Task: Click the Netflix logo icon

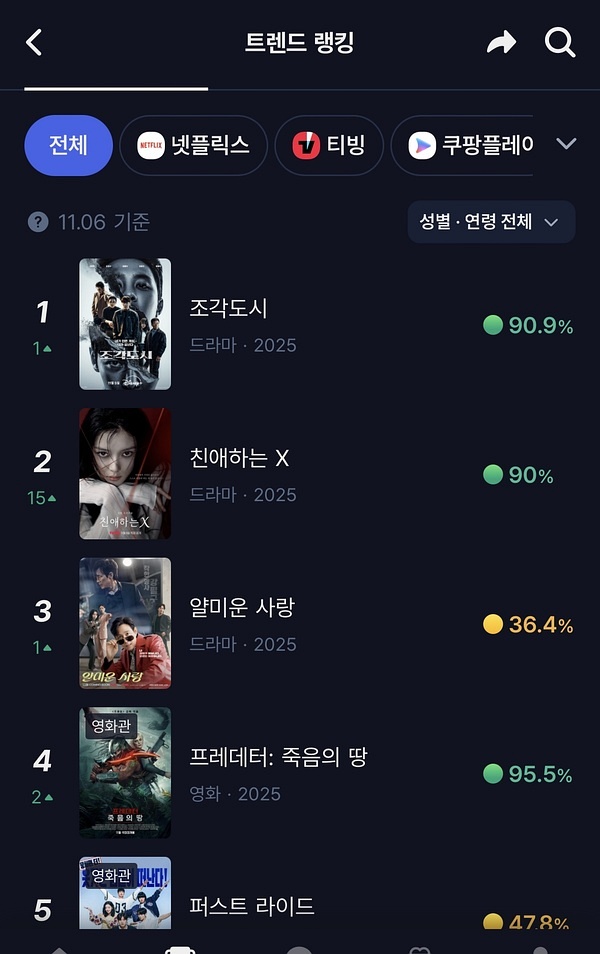Action: (151, 145)
